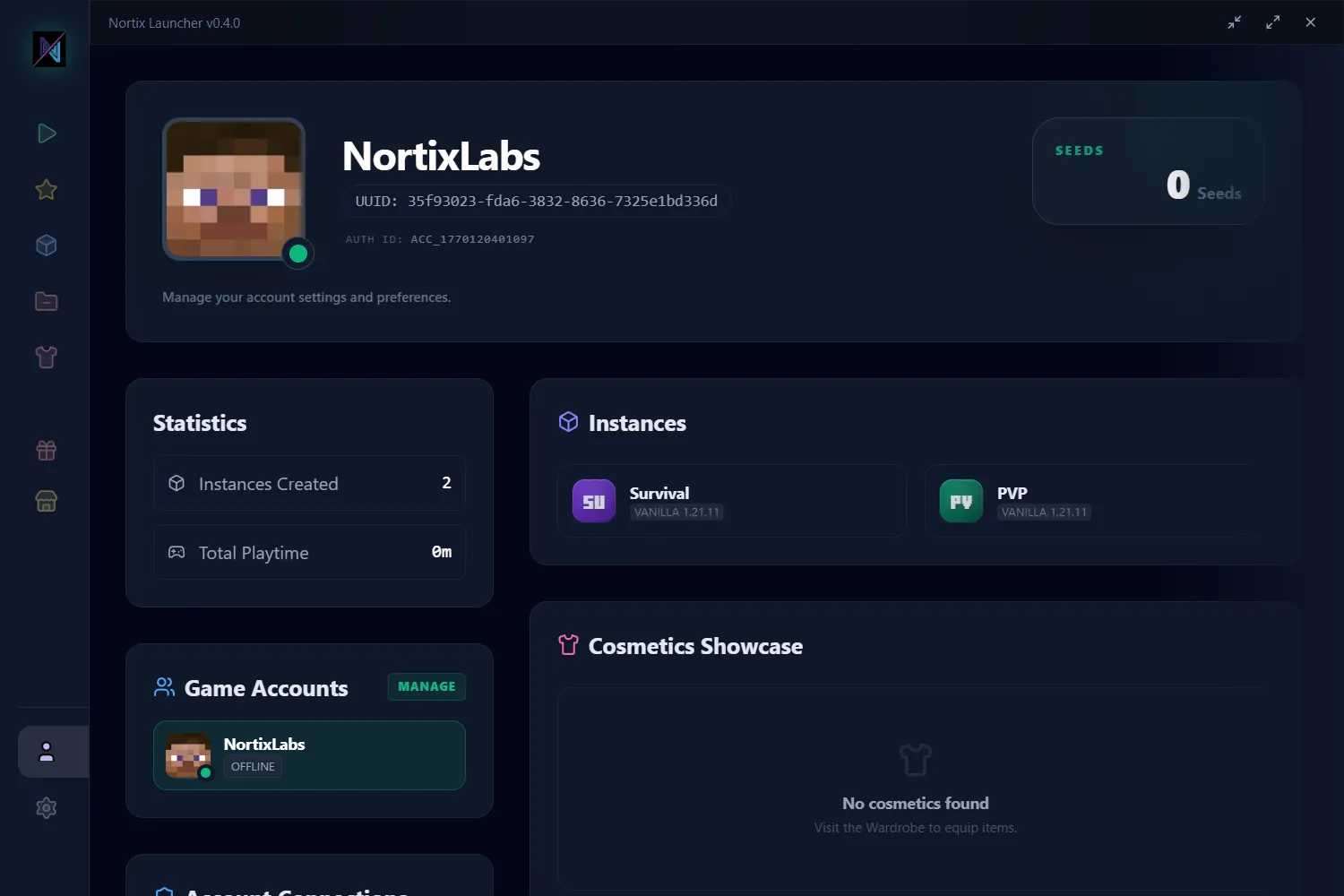Click the Seeds balance card

1148,171
